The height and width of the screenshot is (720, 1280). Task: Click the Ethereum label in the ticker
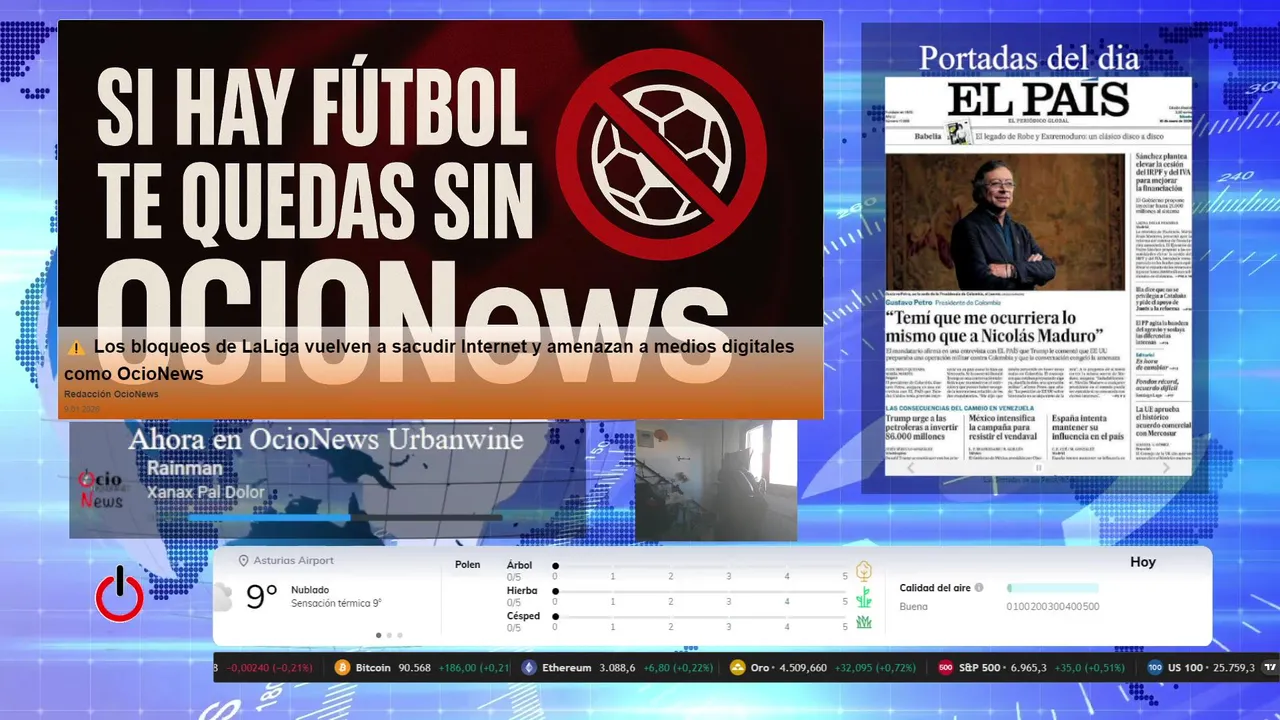[567, 668]
